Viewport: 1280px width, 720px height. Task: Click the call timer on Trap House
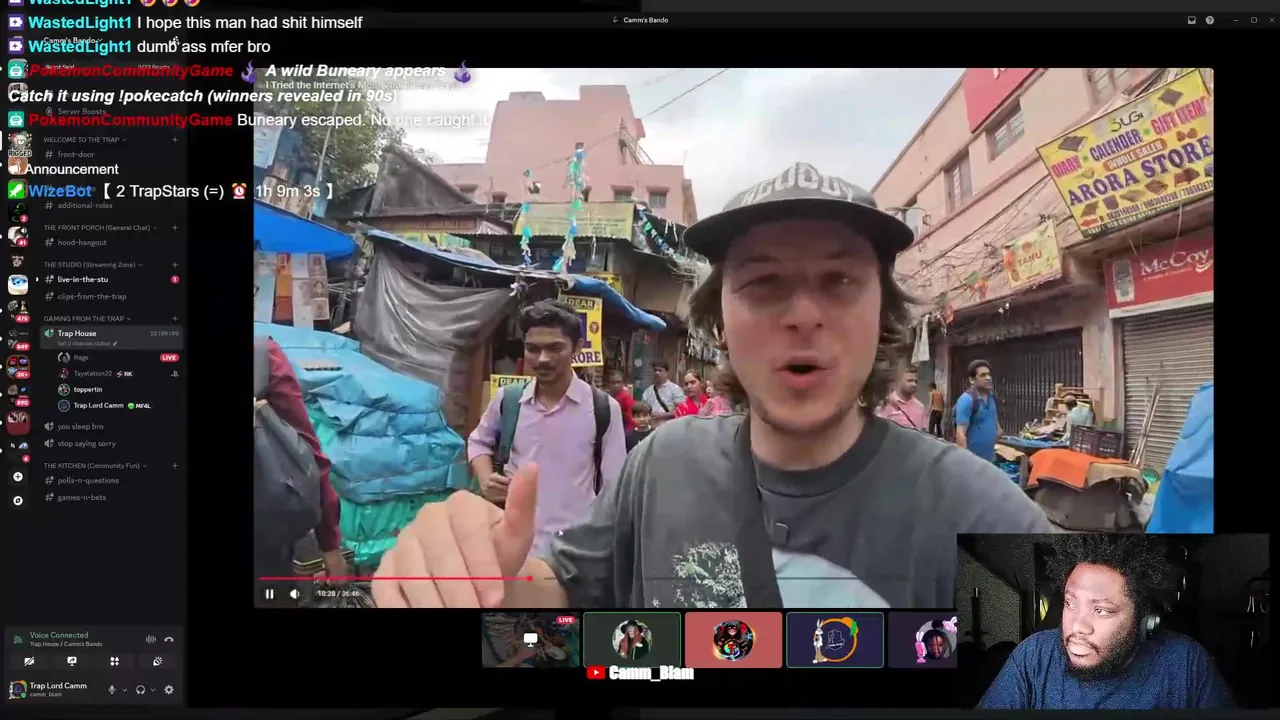[164, 333]
